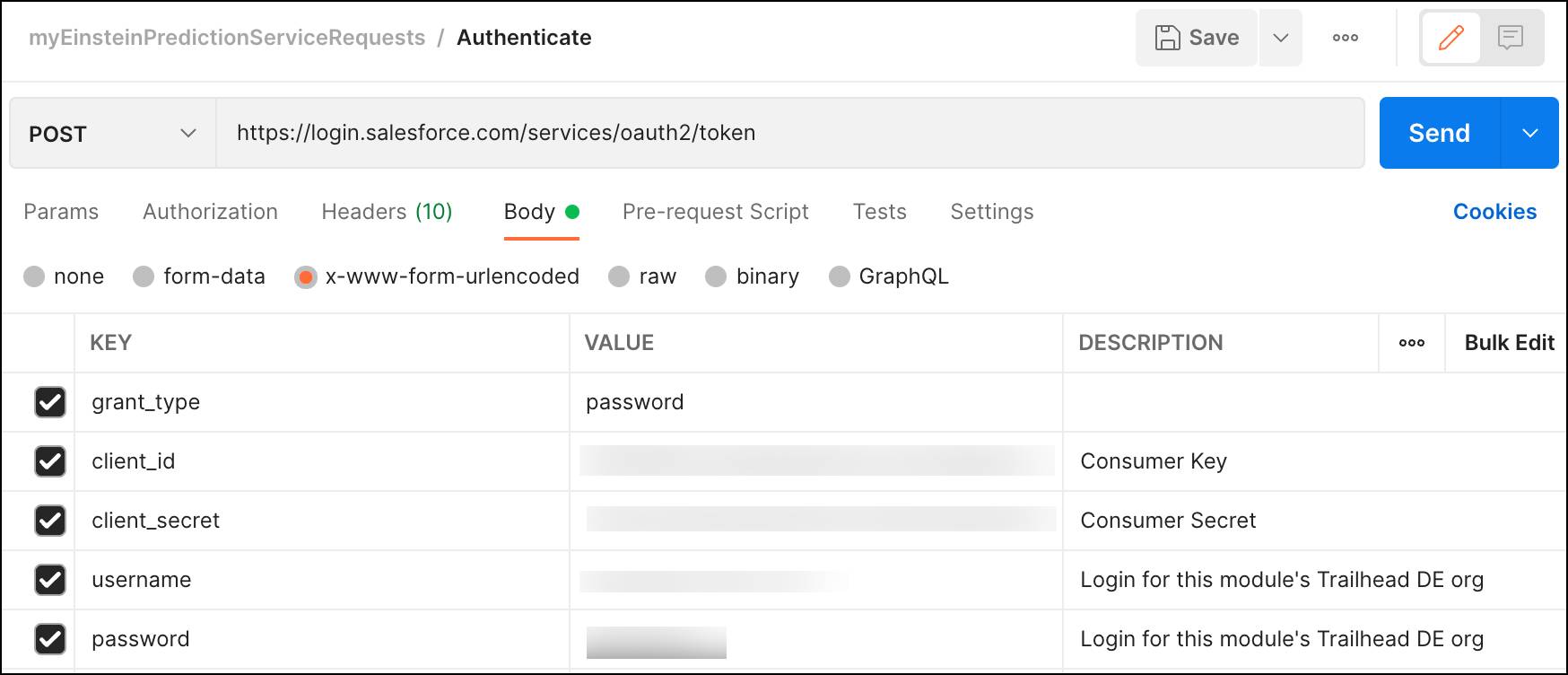1568x675 pixels.
Task: Click the client_secret key cell
Action: coord(322,521)
